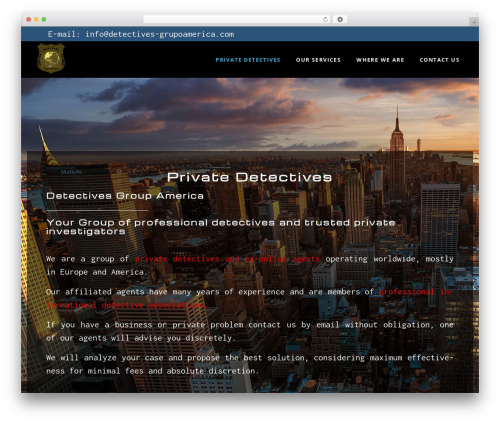Navigate to Contact Us

(439, 60)
